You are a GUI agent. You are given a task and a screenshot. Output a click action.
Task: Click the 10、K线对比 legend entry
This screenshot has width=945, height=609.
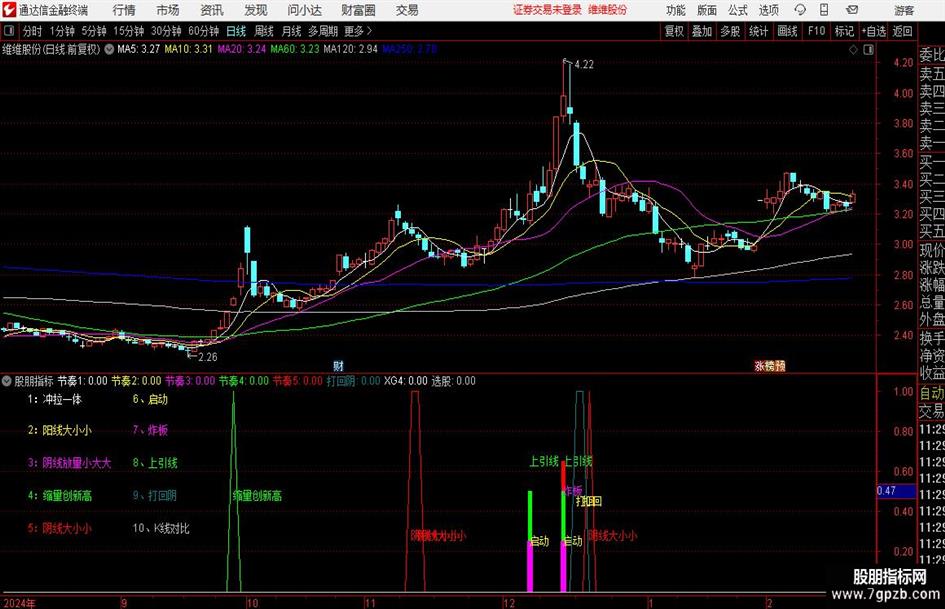click(x=161, y=528)
